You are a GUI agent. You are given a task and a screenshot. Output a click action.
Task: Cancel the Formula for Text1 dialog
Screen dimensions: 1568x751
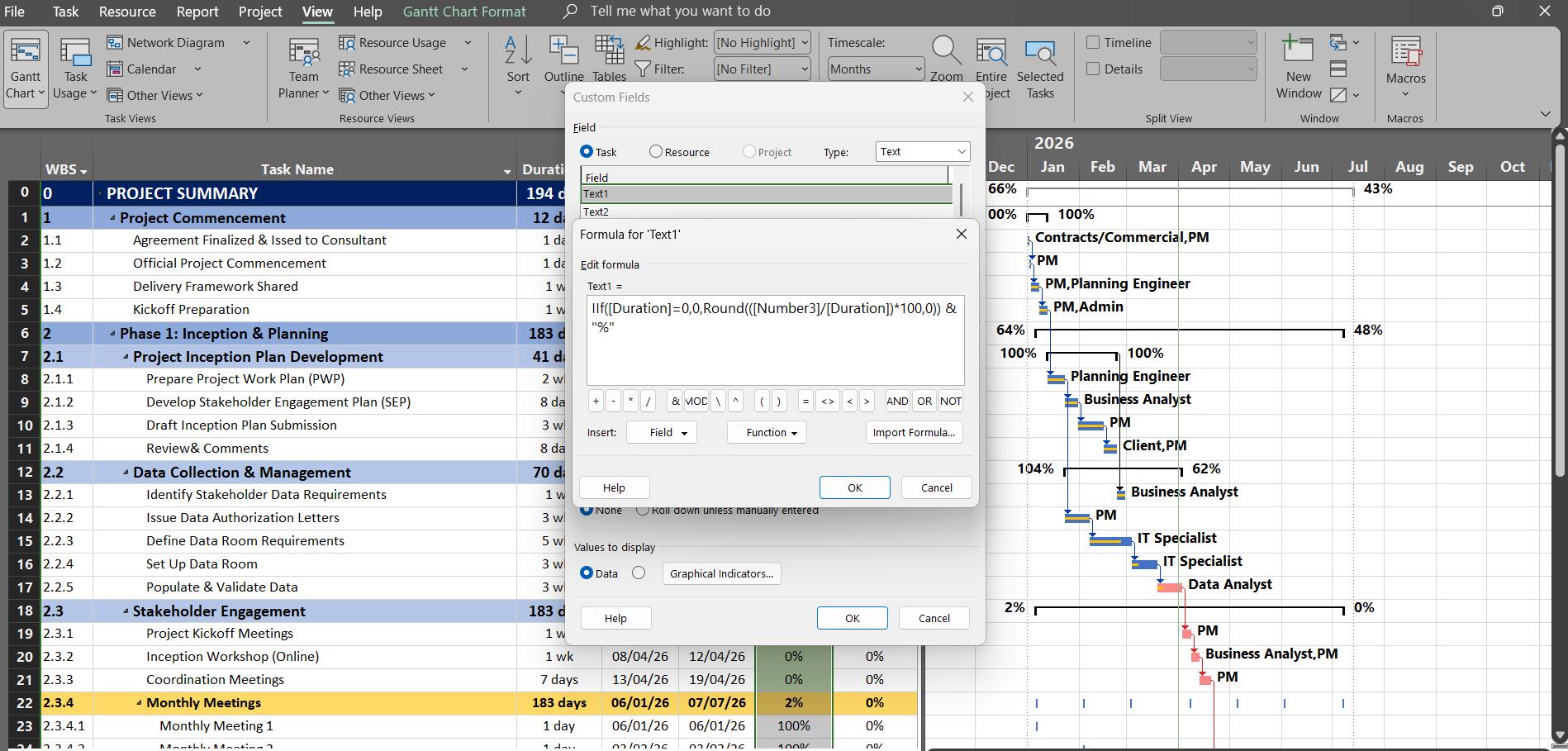(x=936, y=487)
